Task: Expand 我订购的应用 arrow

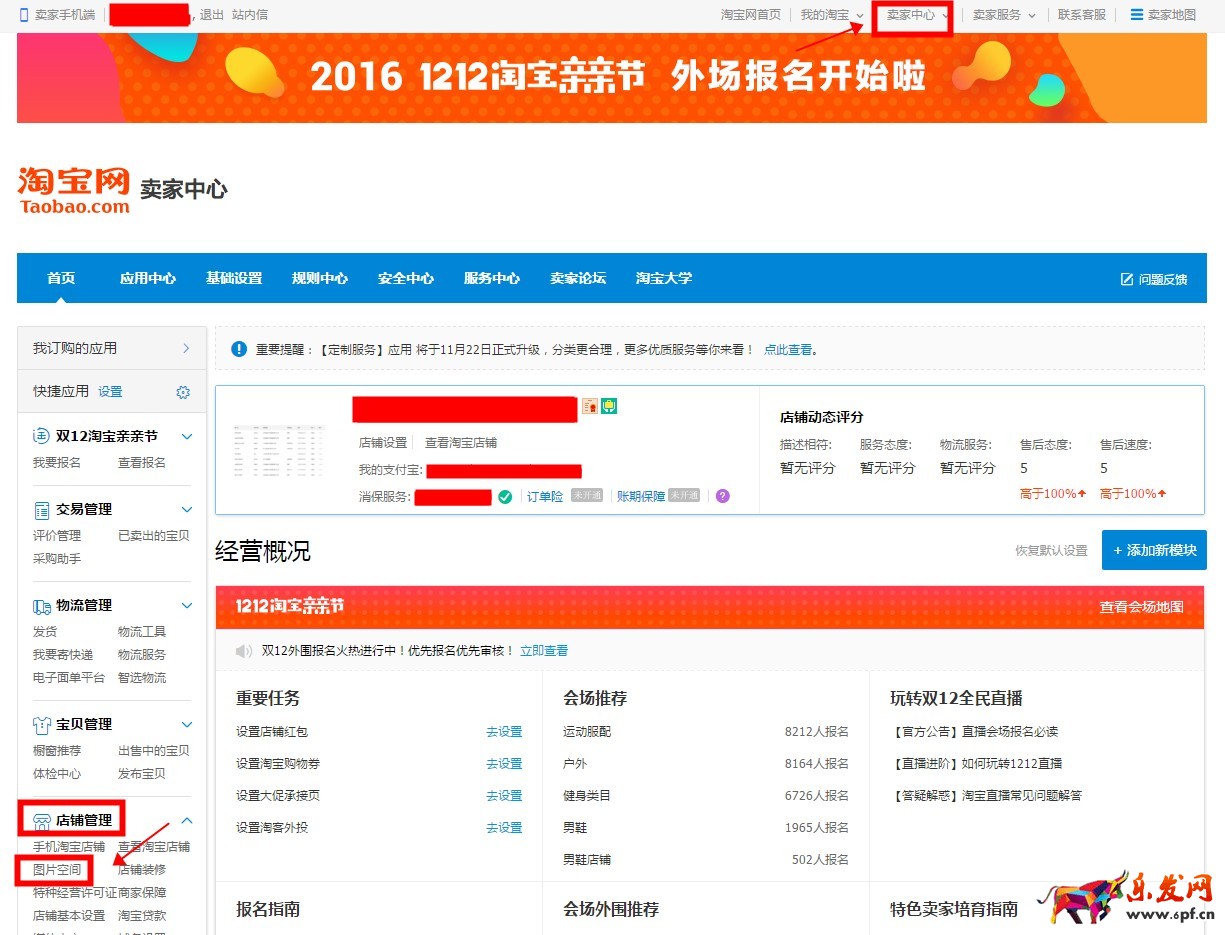Action: pyautogui.click(x=186, y=348)
